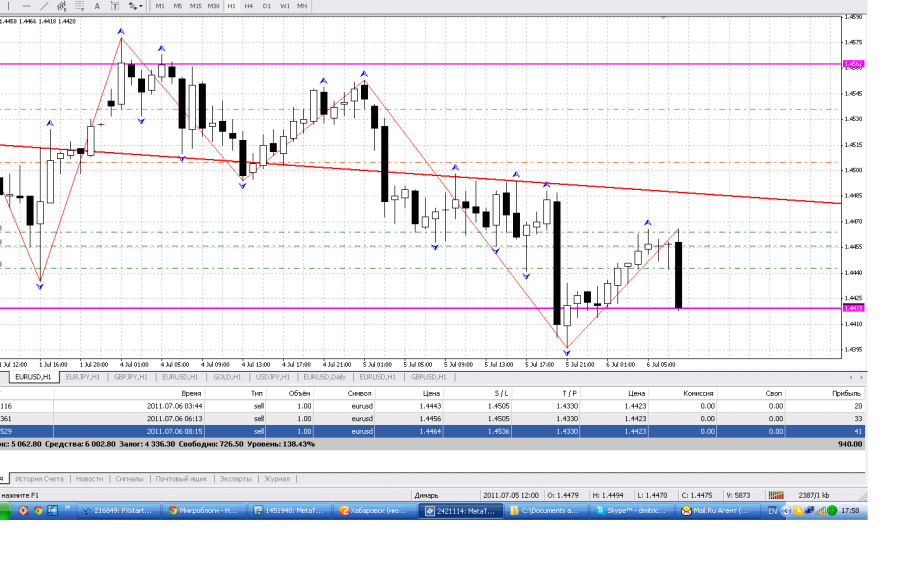Select the vertical line tool
This screenshot has width=912, height=570.
point(9,6)
